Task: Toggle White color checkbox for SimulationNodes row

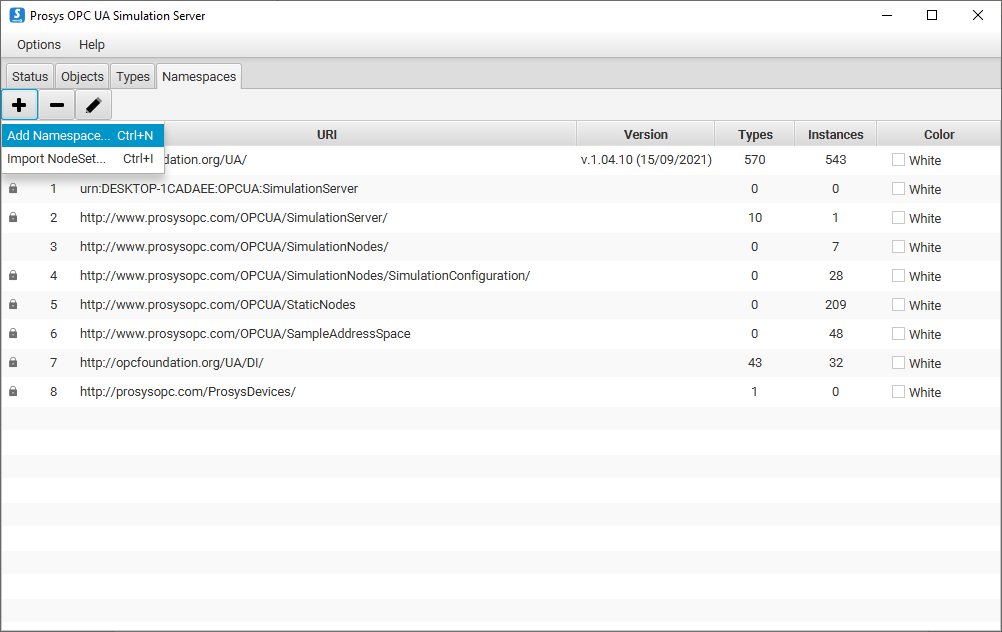Action: (898, 246)
